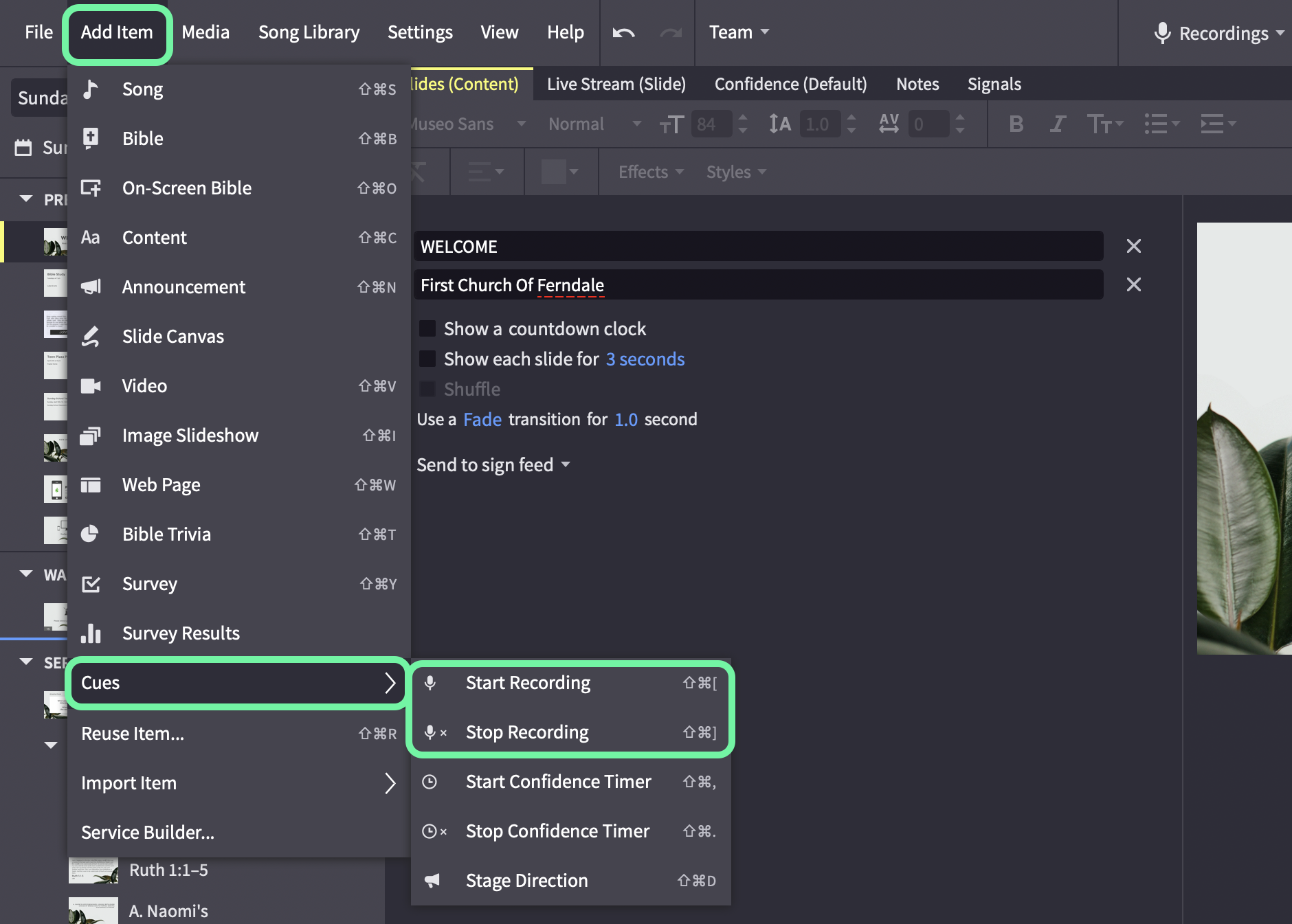Open the Styles dropdown
The height and width of the screenshot is (924, 1292).
pyautogui.click(x=736, y=172)
